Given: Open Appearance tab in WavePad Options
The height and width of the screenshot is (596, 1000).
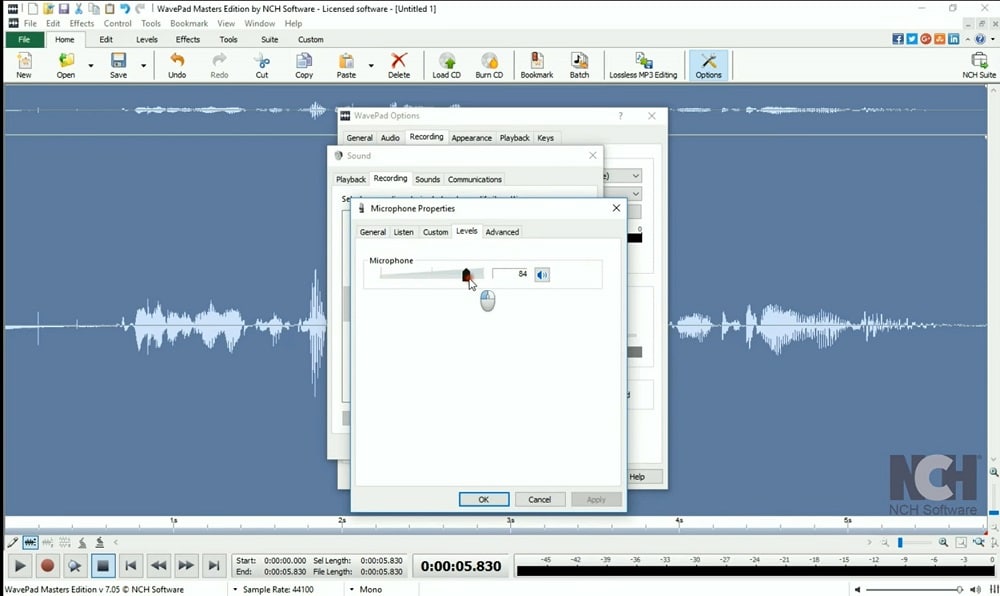Looking at the screenshot, I should [471, 138].
